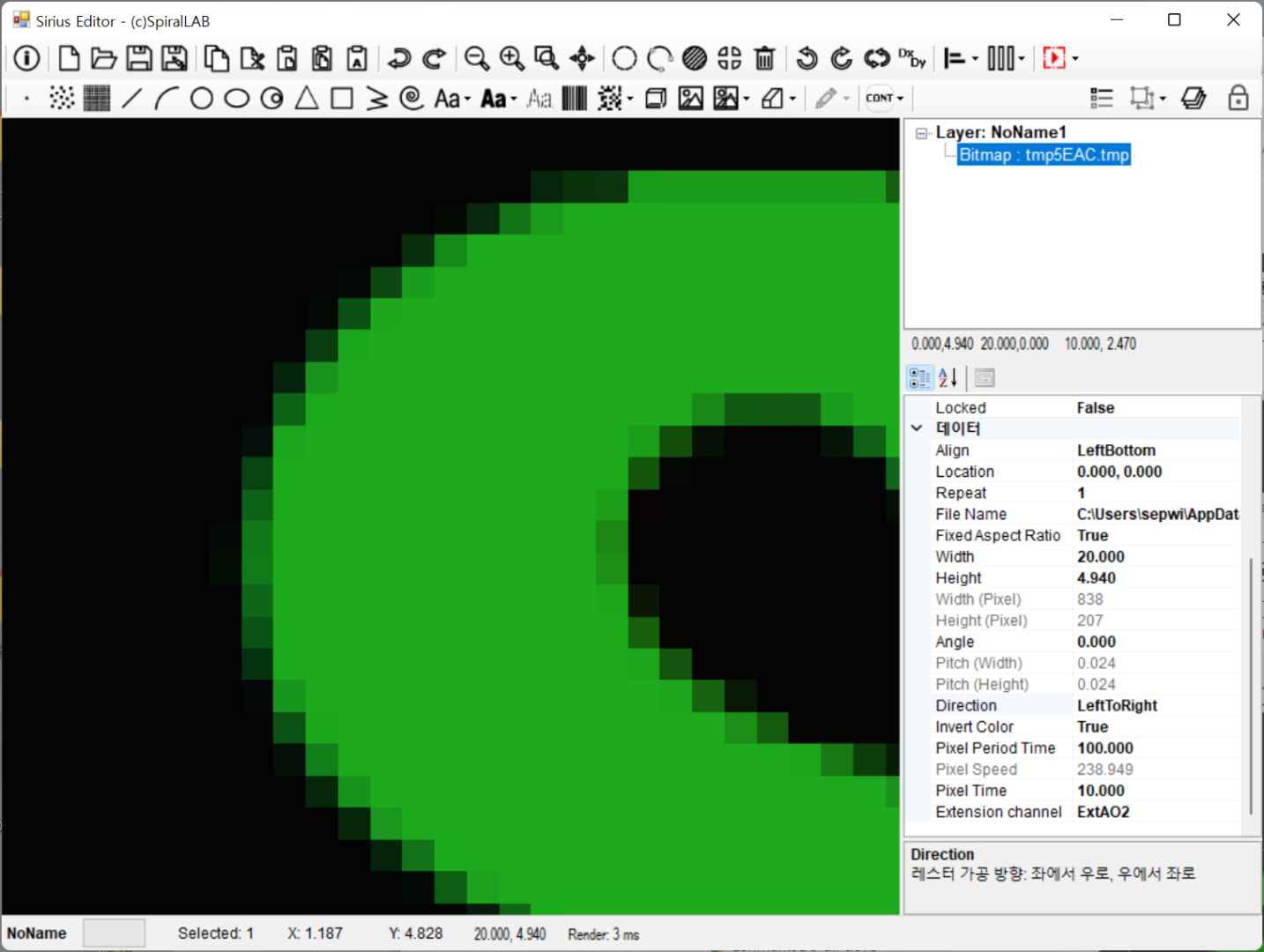Click the hatch fill circle icon
Image resolution: width=1264 pixels, height=952 pixels.
(695, 58)
